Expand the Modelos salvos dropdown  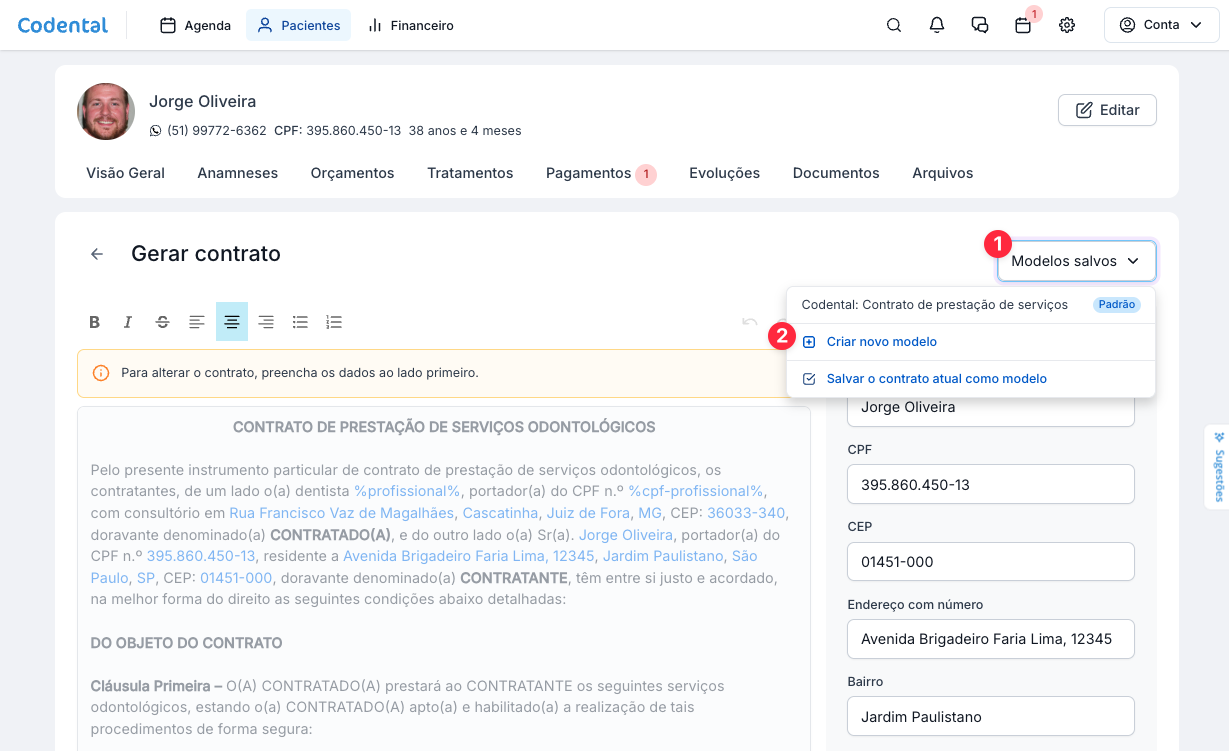coord(1076,261)
